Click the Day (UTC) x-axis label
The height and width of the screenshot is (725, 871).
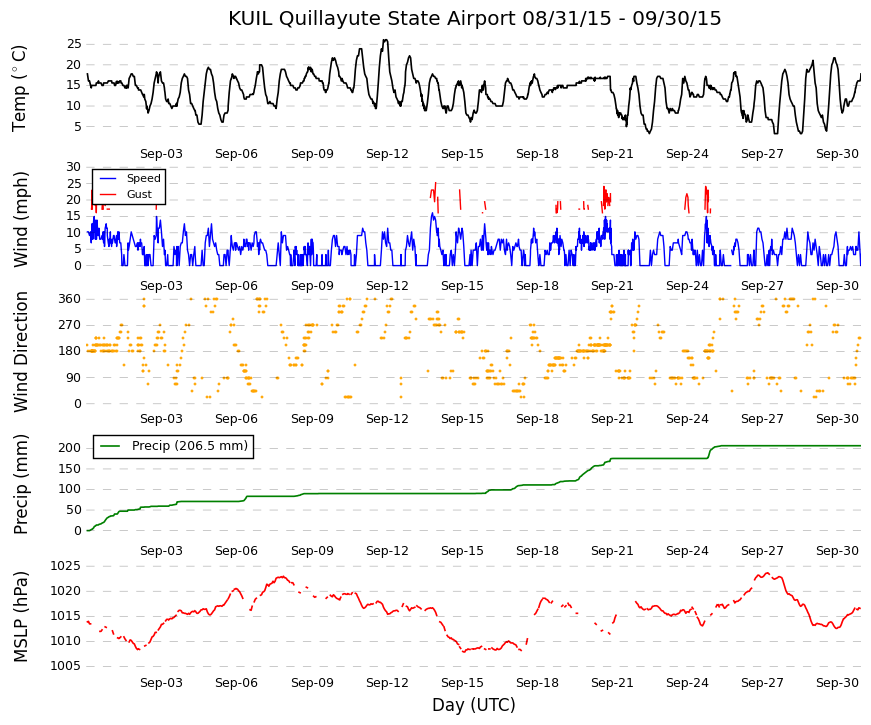(474, 705)
